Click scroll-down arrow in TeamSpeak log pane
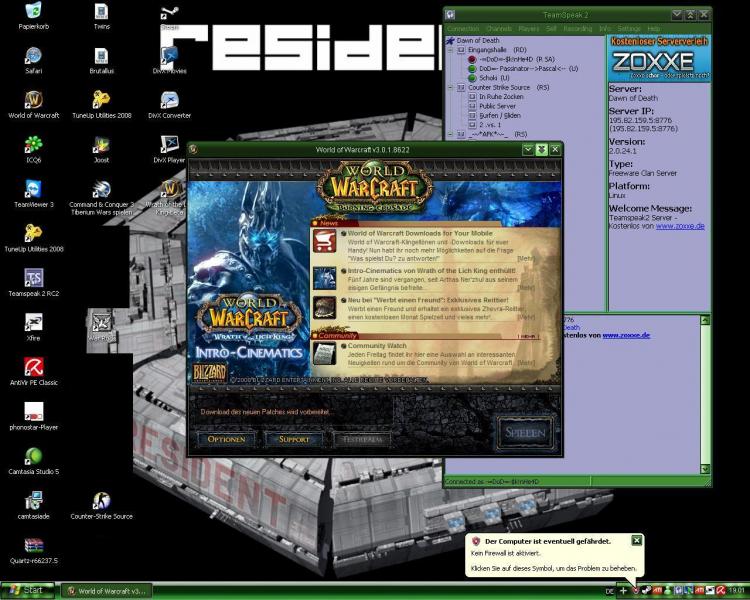 [706, 469]
